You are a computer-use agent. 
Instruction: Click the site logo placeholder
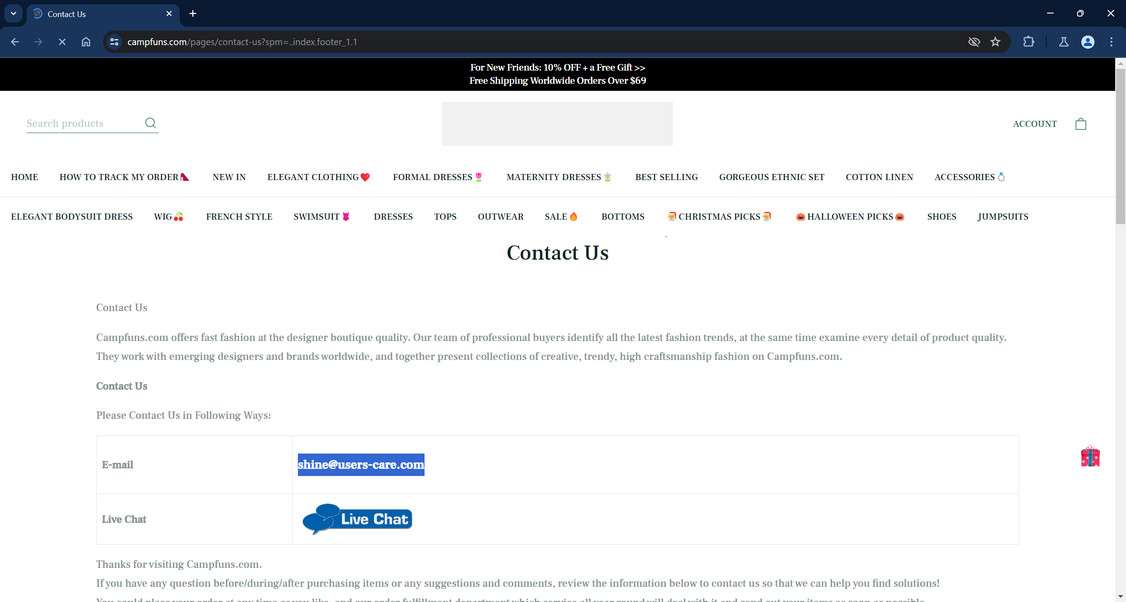coord(557,124)
